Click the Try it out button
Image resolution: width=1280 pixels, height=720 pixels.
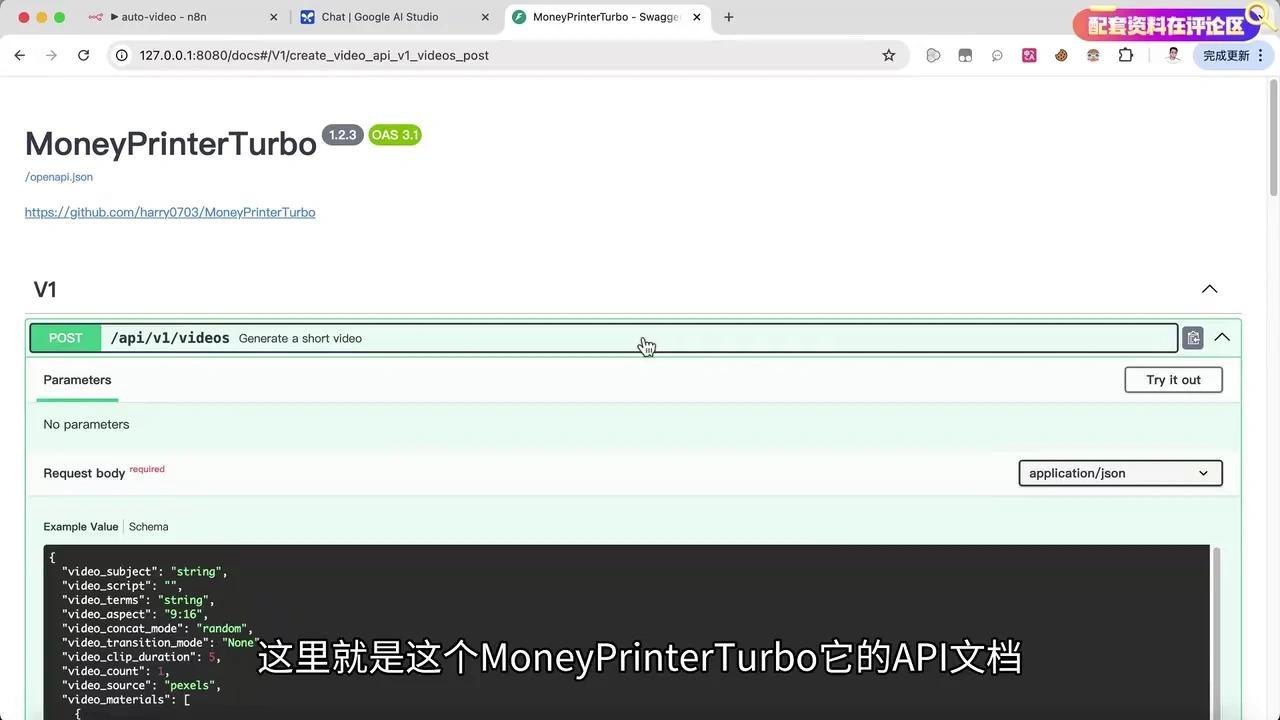[x=1173, y=379]
